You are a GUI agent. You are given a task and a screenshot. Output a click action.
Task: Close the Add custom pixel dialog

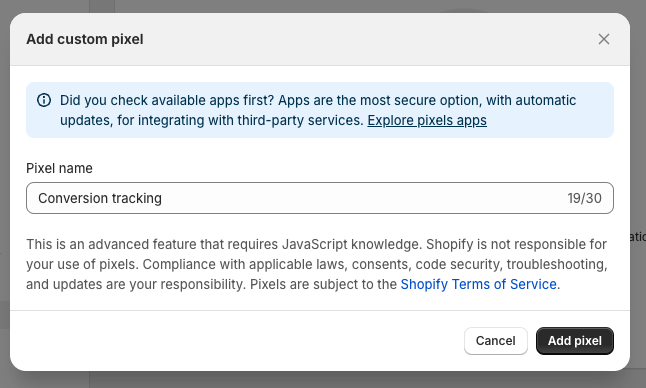pos(604,39)
